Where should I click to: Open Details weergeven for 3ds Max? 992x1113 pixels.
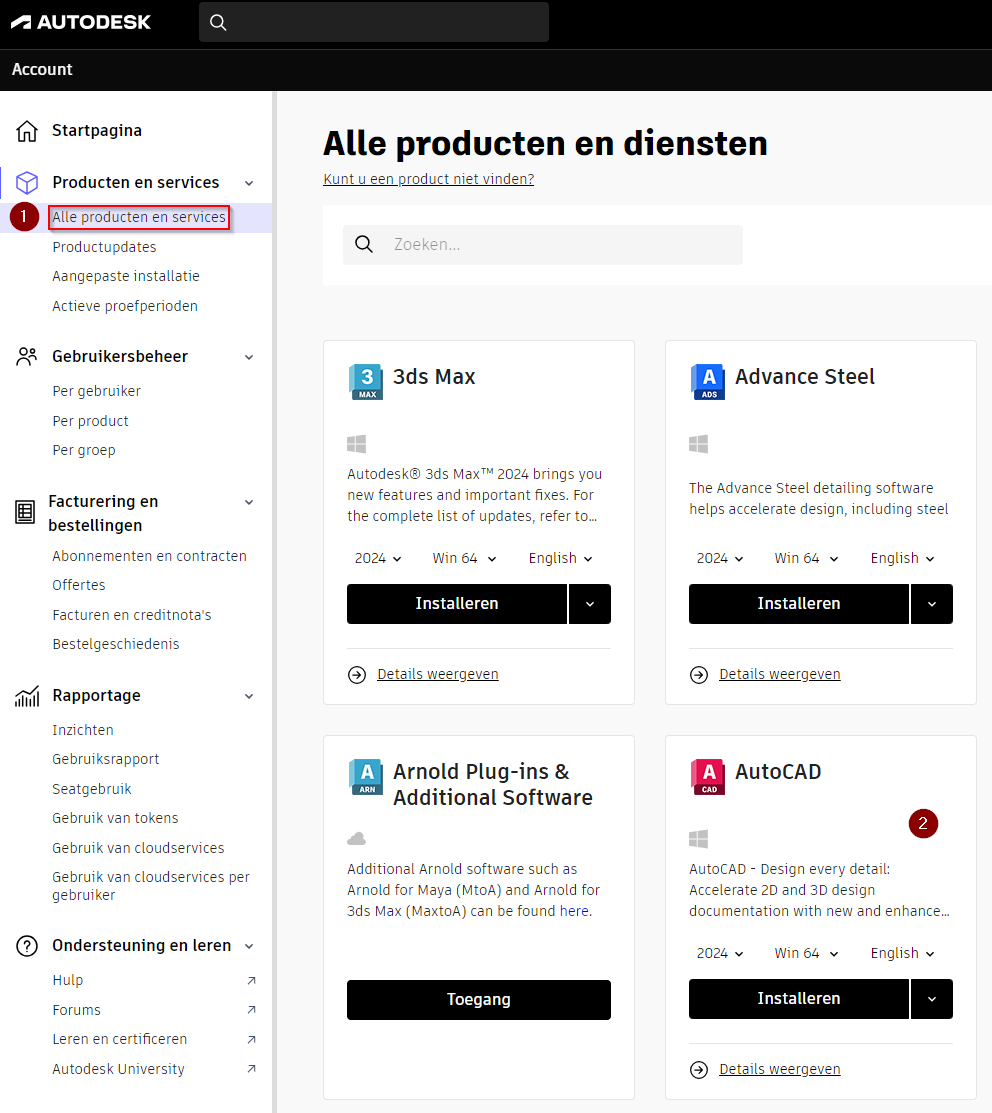438,674
